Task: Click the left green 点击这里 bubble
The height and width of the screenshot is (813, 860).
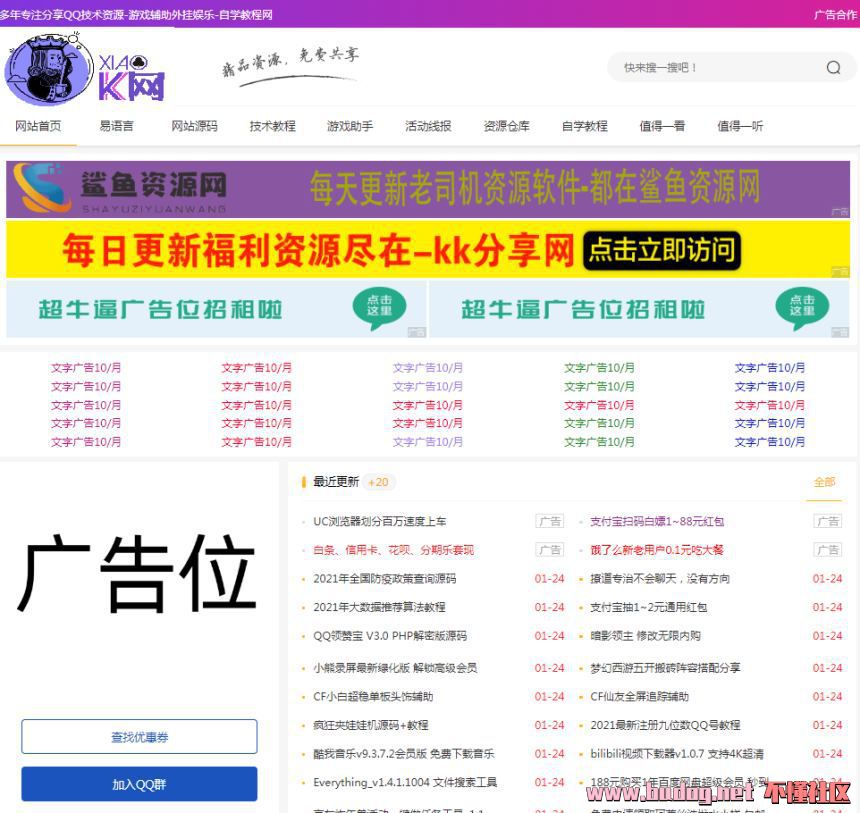Action: pos(380,308)
